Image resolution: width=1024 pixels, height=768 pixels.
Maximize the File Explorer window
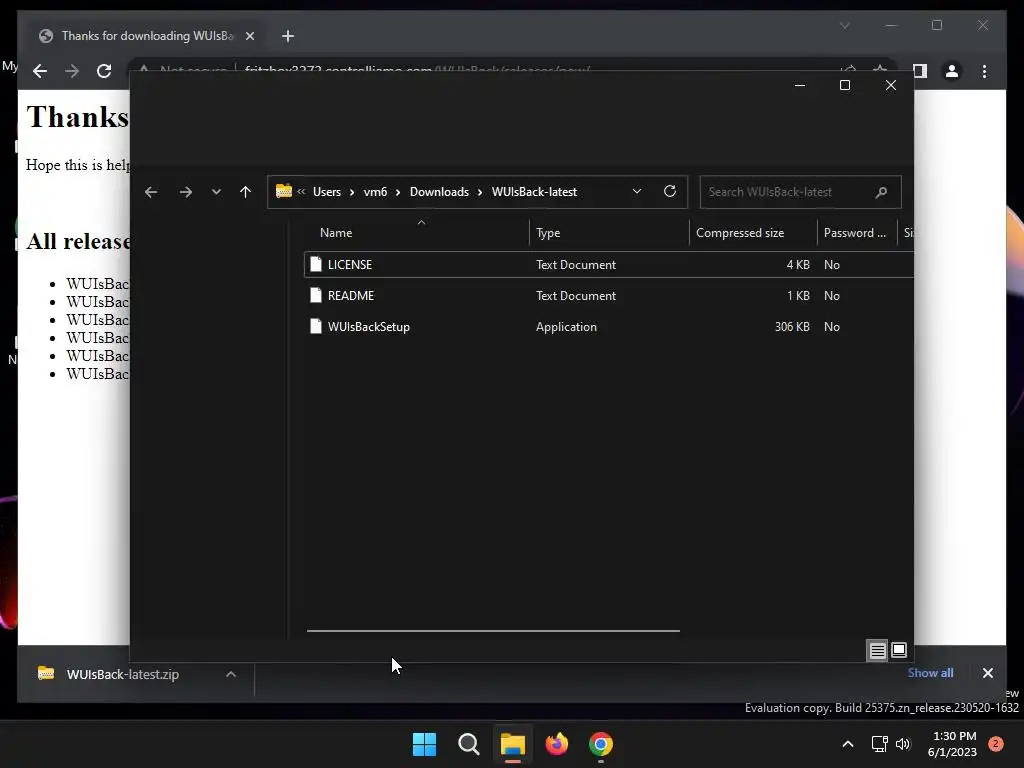click(844, 86)
